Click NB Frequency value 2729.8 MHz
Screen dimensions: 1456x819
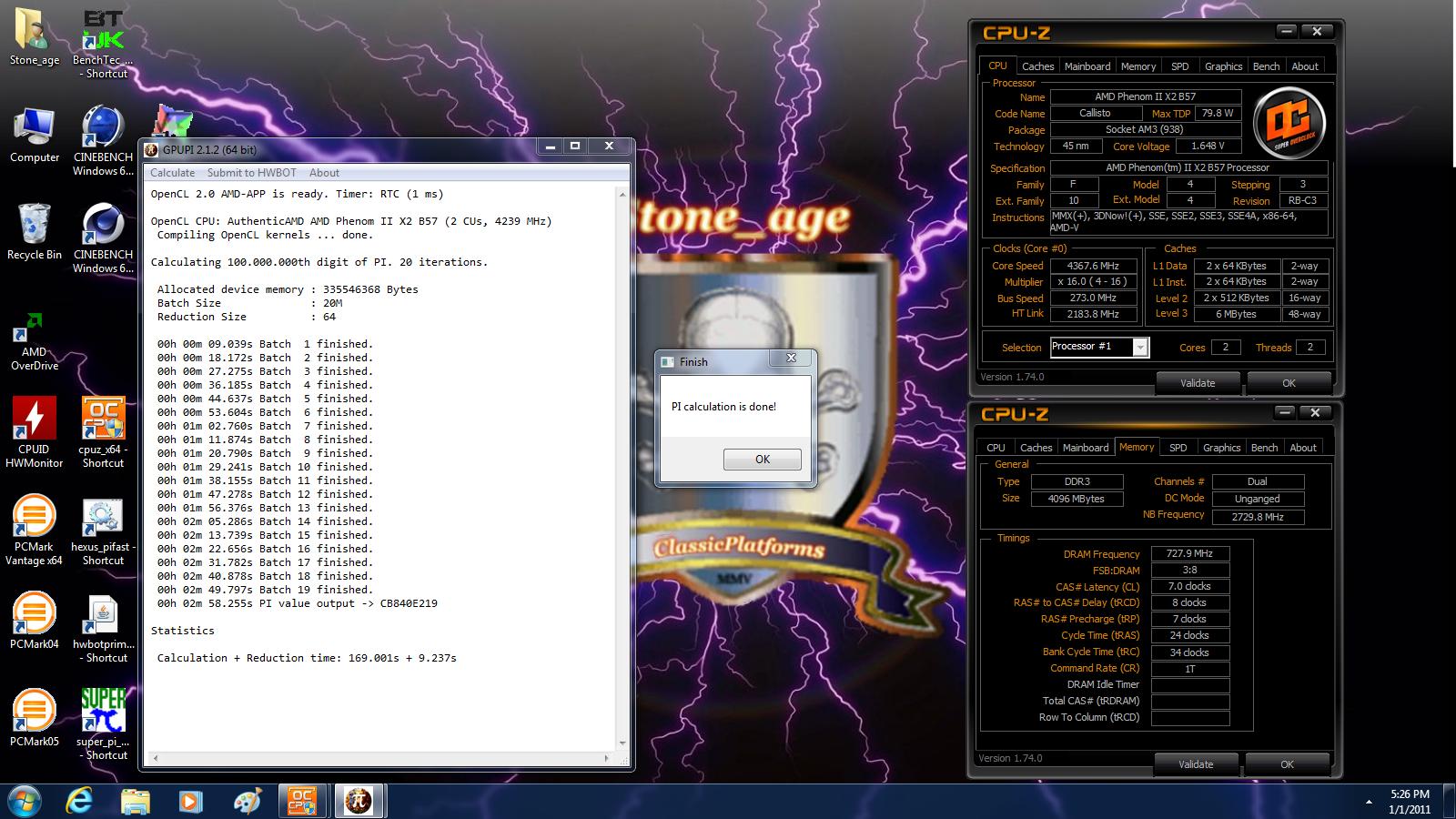tap(1259, 516)
